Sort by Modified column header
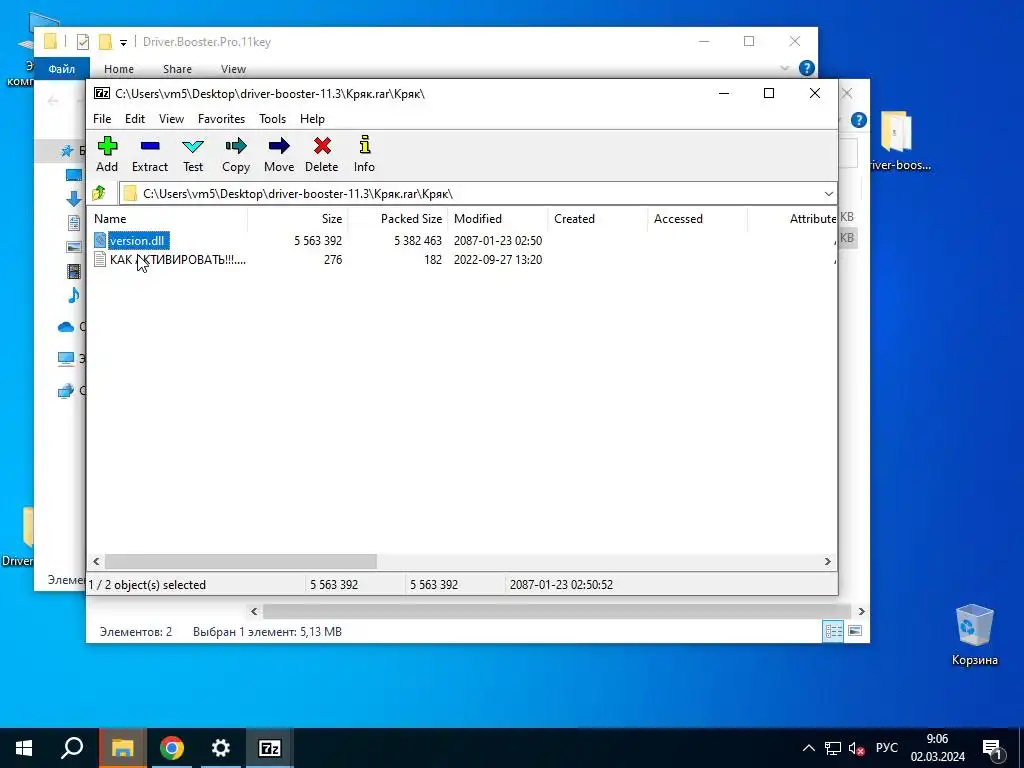The width and height of the screenshot is (1024, 768). (x=498, y=219)
